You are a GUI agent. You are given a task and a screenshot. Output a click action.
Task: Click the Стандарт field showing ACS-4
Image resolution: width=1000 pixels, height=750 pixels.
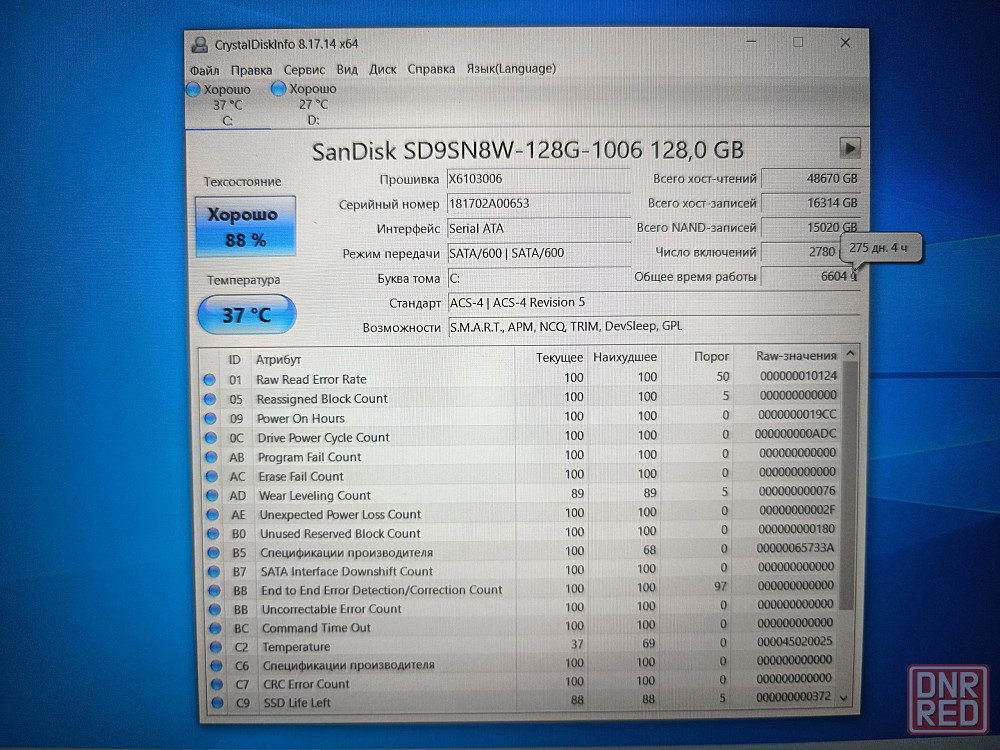pyautogui.click(x=654, y=303)
